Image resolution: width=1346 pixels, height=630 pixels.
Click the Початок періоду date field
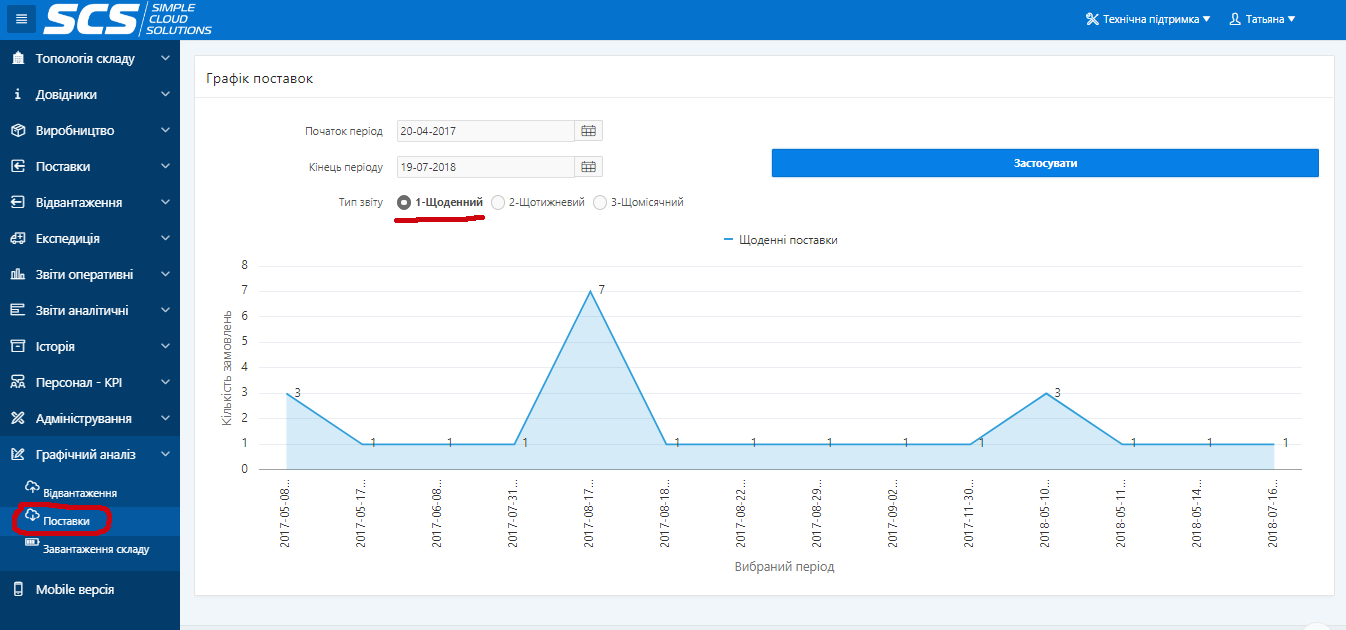pos(485,131)
